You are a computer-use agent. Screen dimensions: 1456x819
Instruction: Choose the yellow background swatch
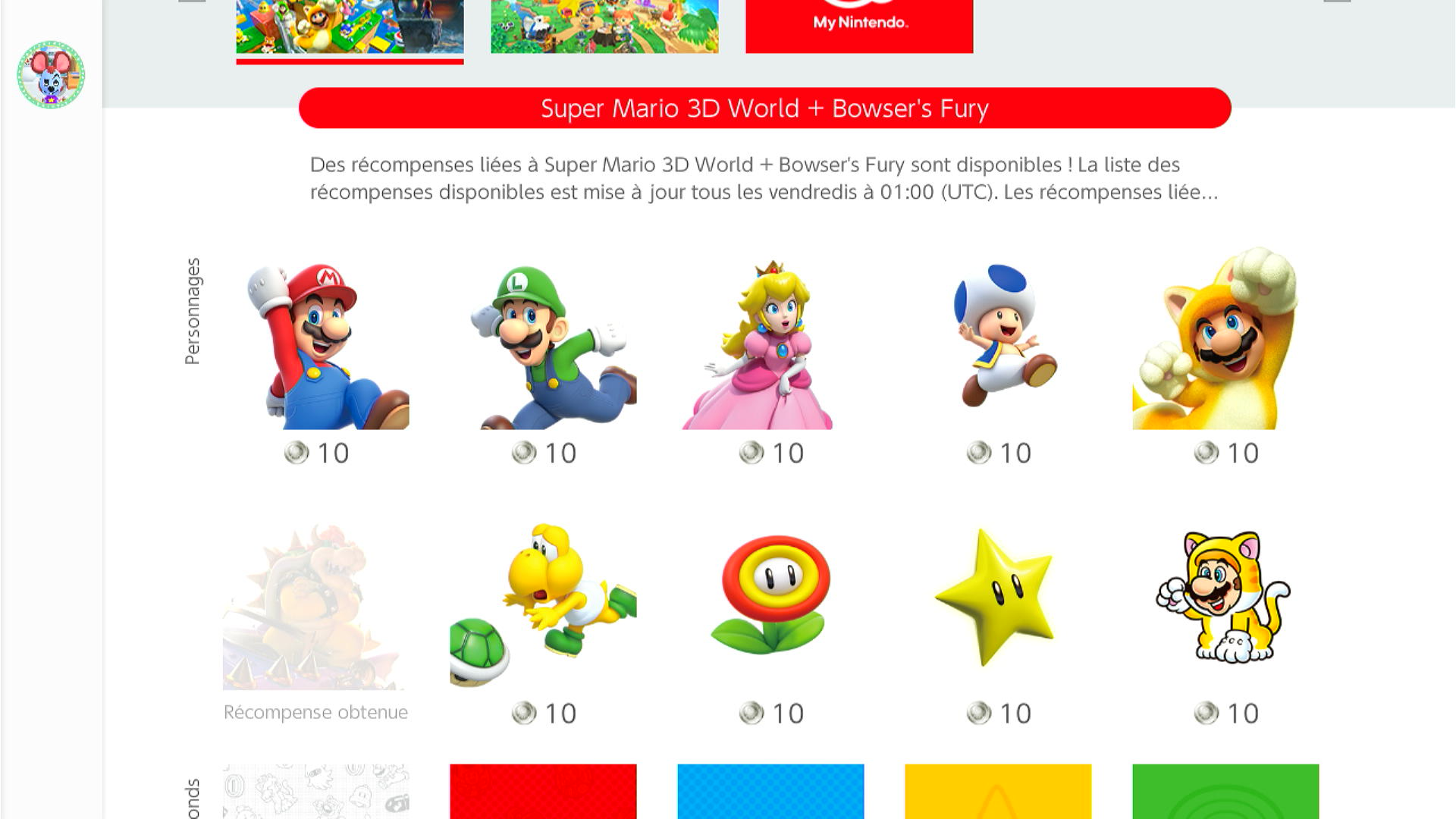tap(999, 792)
